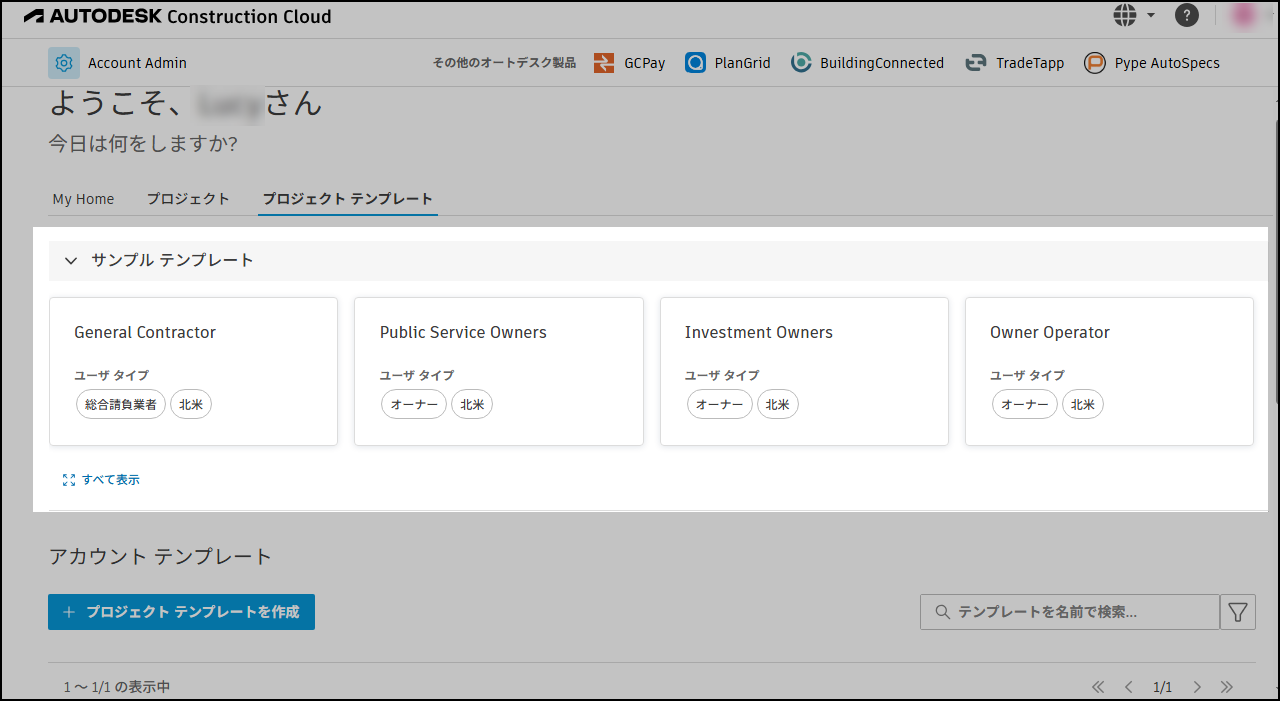Image resolution: width=1280 pixels, height=701 pixels.
Task: Open the PlanGrid link
Action: [743, 63]
